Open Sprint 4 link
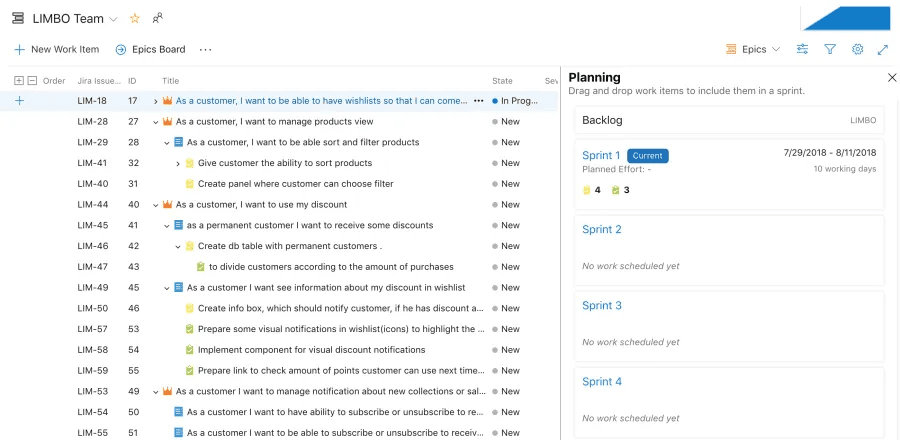 click(602, 381)
